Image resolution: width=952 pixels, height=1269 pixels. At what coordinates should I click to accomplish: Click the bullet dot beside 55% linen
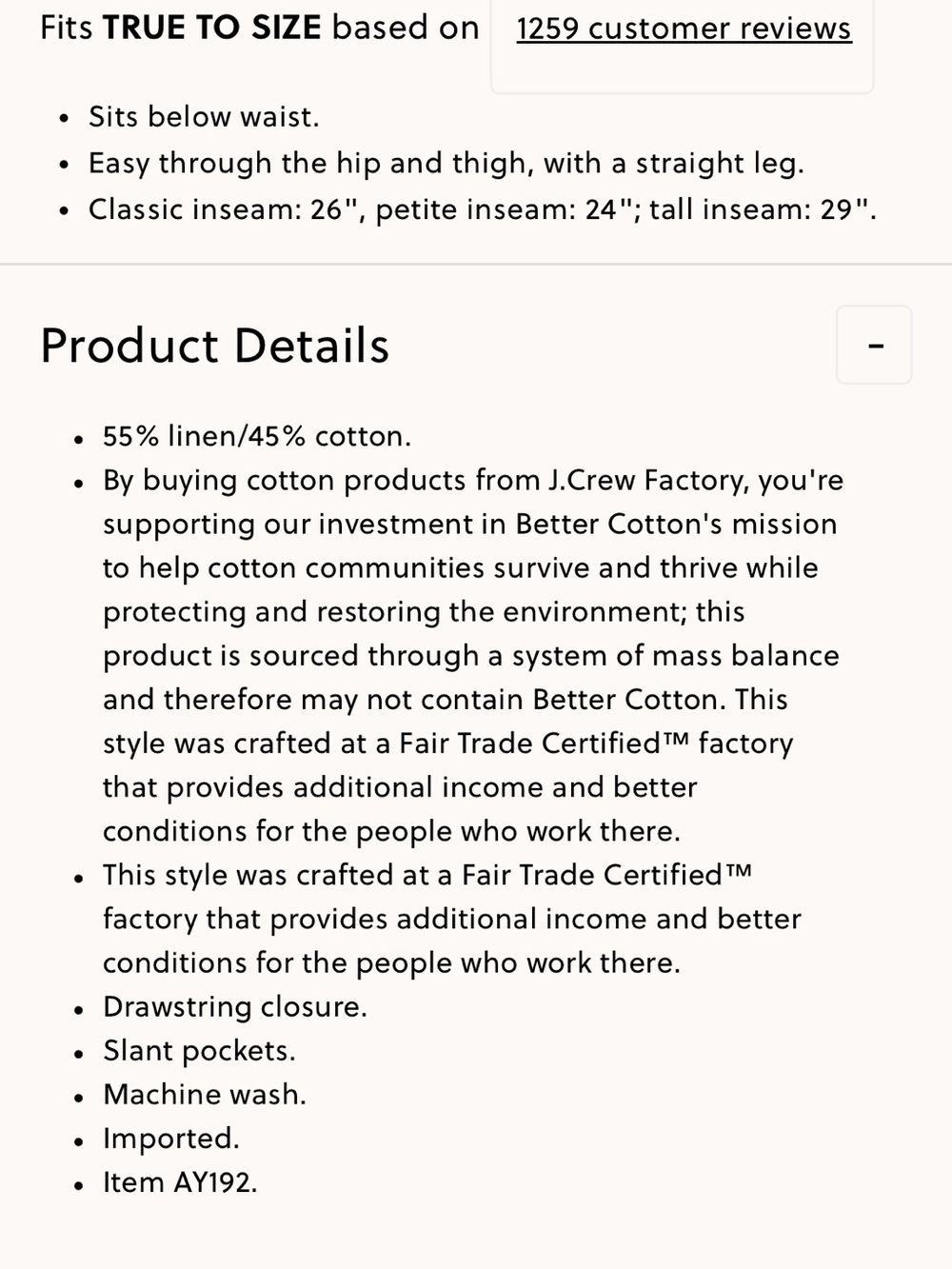coord(79,439)
